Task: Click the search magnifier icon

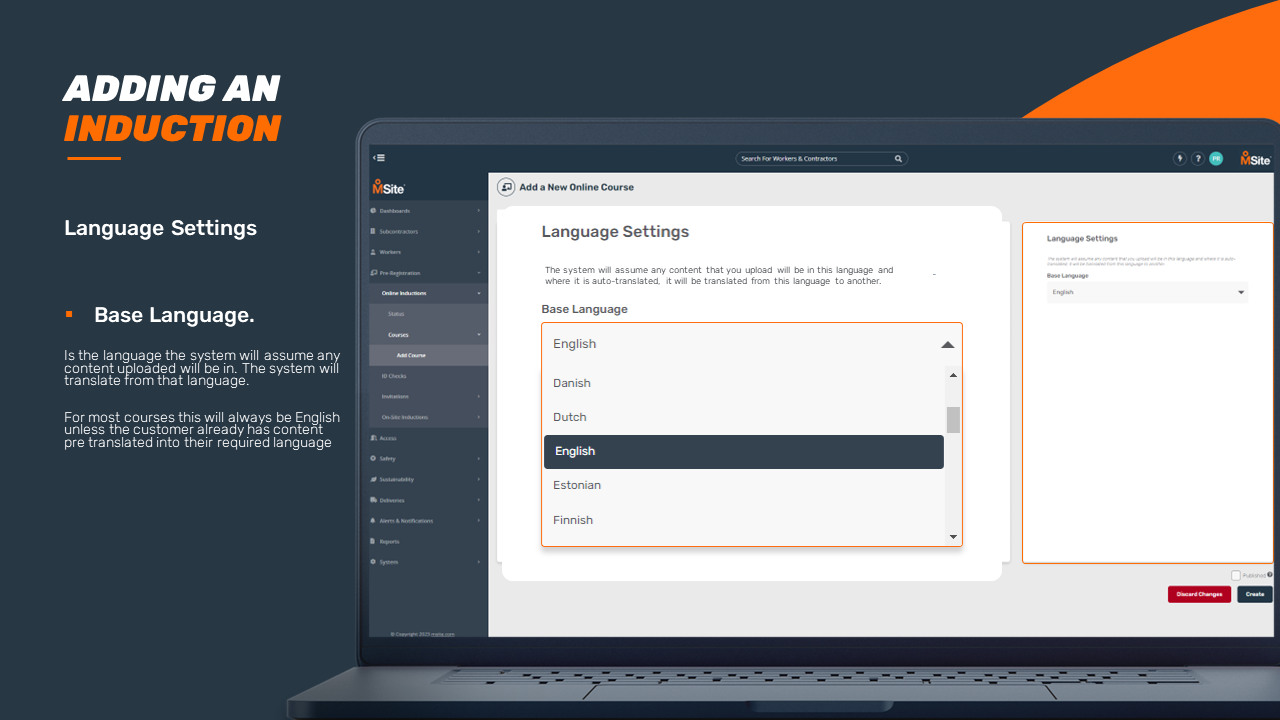Action: pyautogui.click(x=898, y=158)
